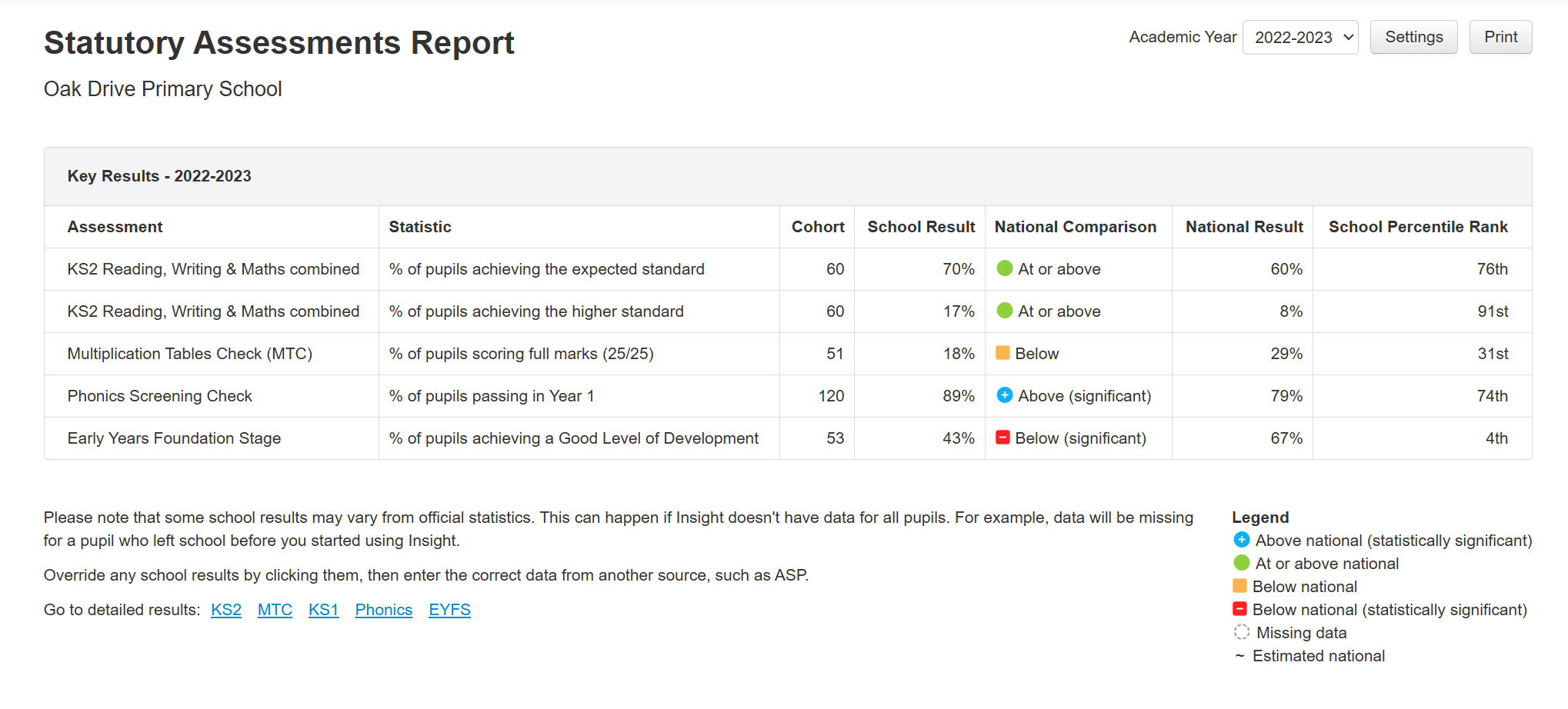Click the 43% Early Years school result
The width and height of the screenshot is (1568, 709).
[x=958, y=438]
